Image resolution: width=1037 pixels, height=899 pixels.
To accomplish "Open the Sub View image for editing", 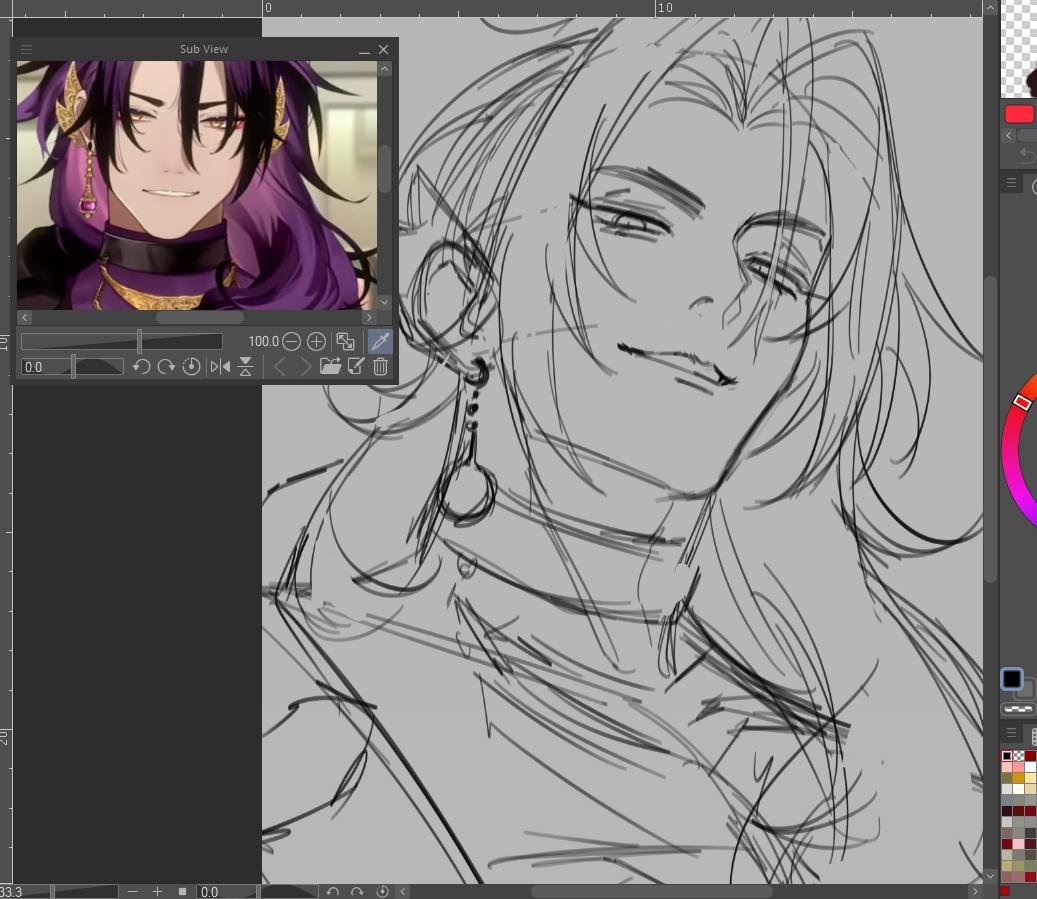I will click(355, 366).
